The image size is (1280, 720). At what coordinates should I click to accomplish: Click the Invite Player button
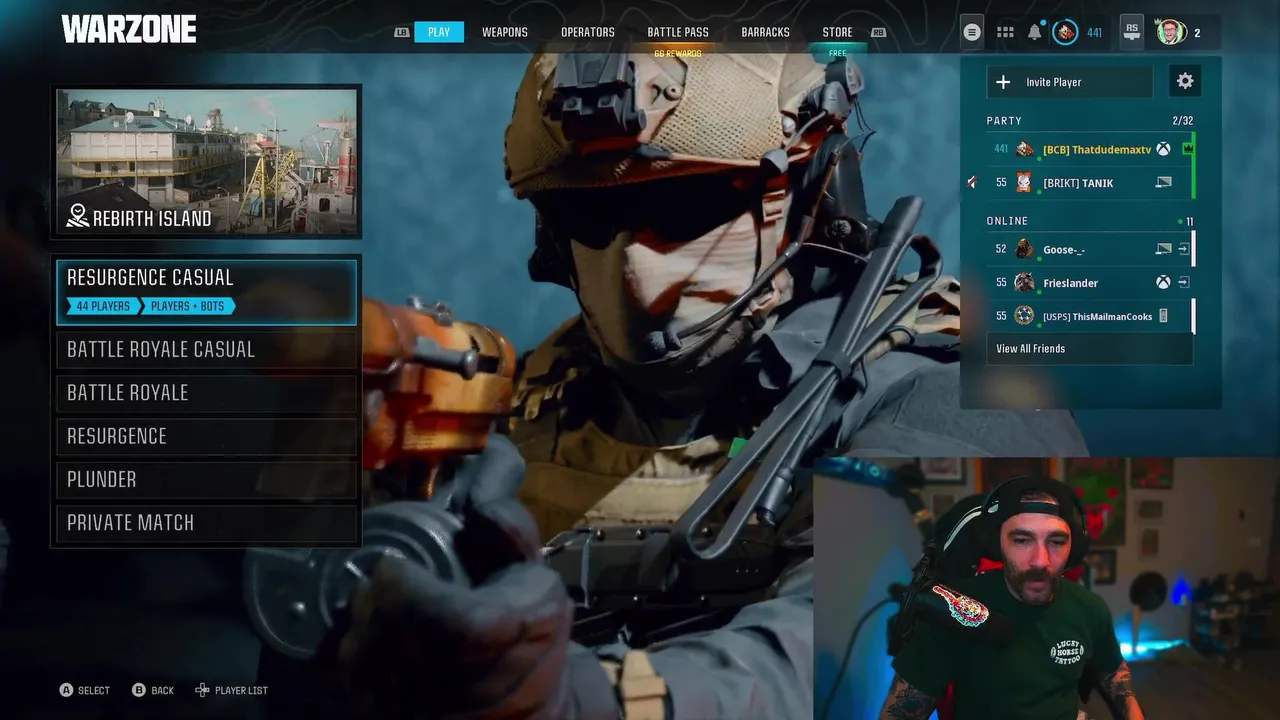[x=1070, y=82]
